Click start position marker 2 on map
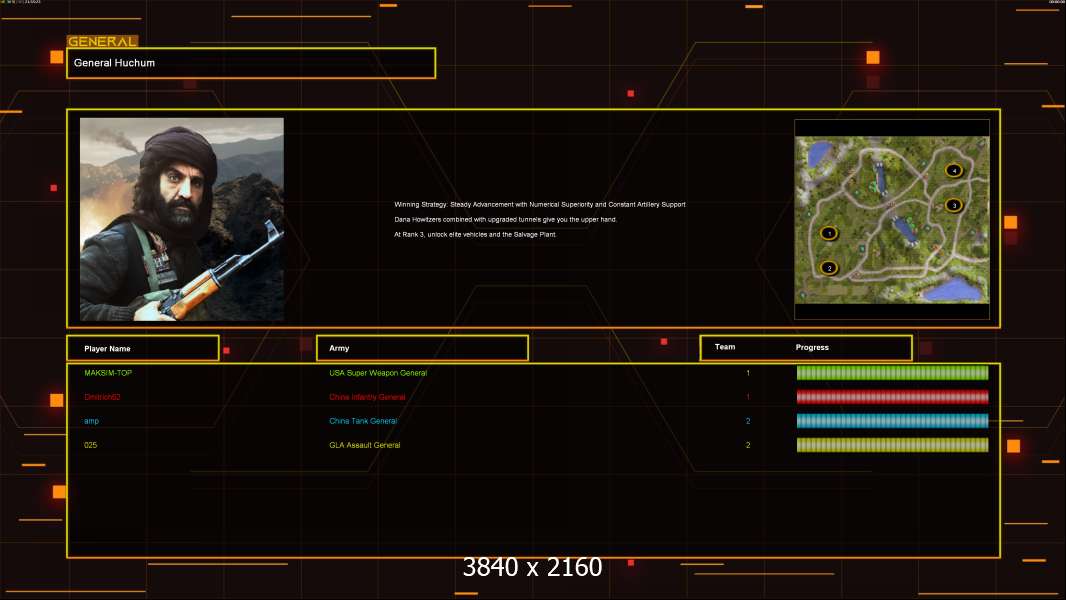Viewport: 1066px width, 600px height. click(x=829, y=268)
